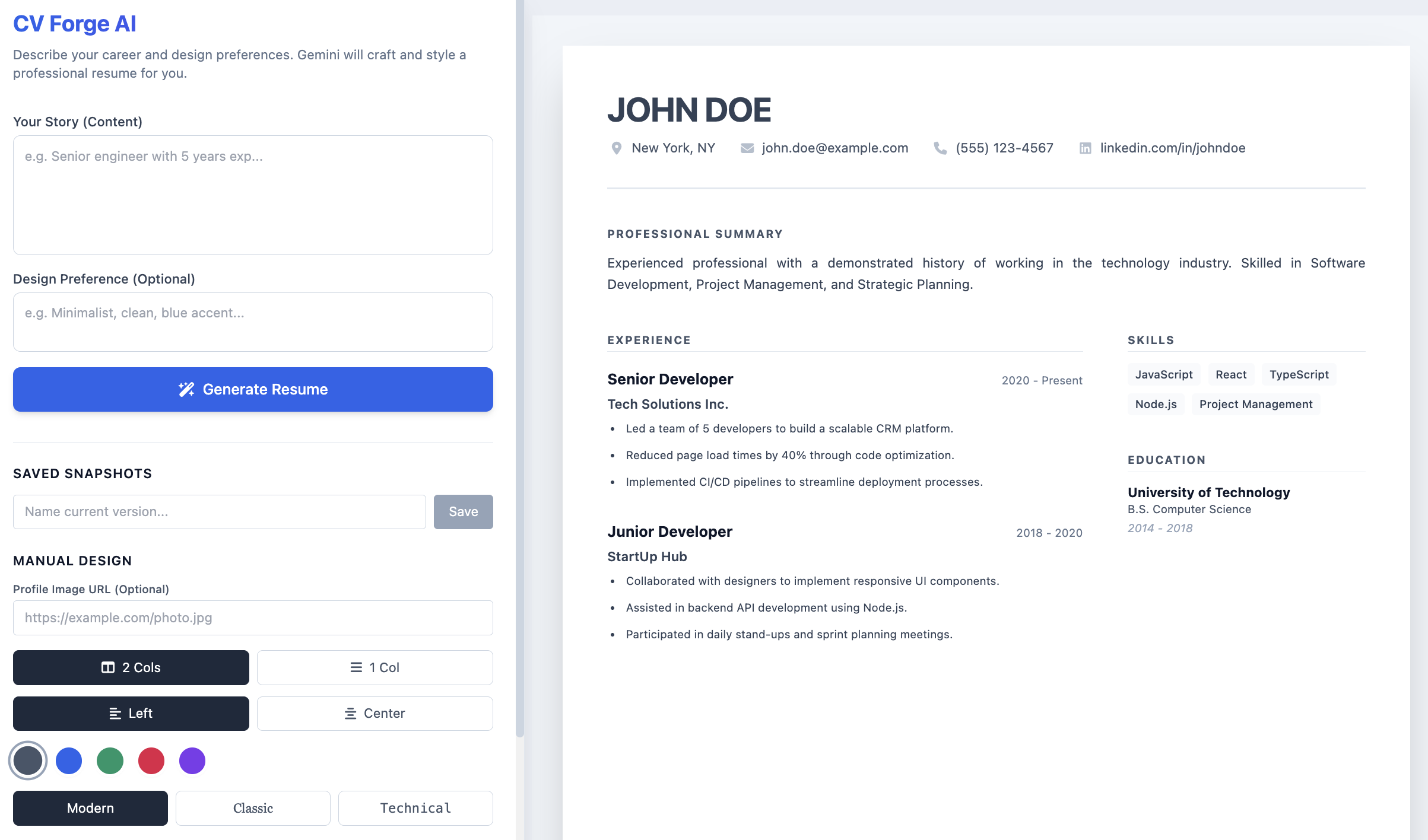This screenshot has height=840, width=1428.
Task: Click the phone icon next to (555) 123-4567
Action: click(940, 148)
